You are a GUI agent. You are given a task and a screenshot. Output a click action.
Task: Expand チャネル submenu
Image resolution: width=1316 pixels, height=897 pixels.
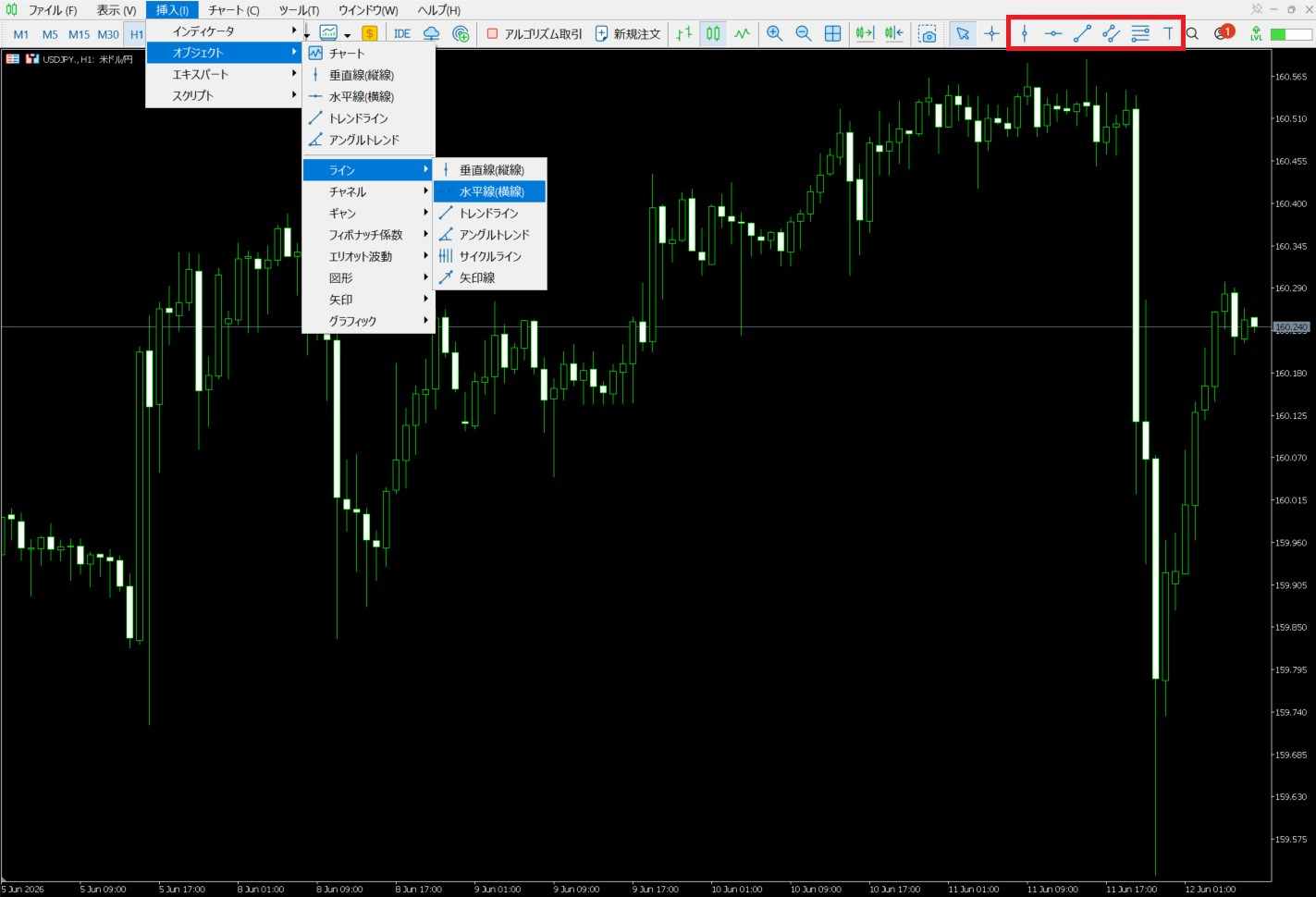[x=368, y=191]
